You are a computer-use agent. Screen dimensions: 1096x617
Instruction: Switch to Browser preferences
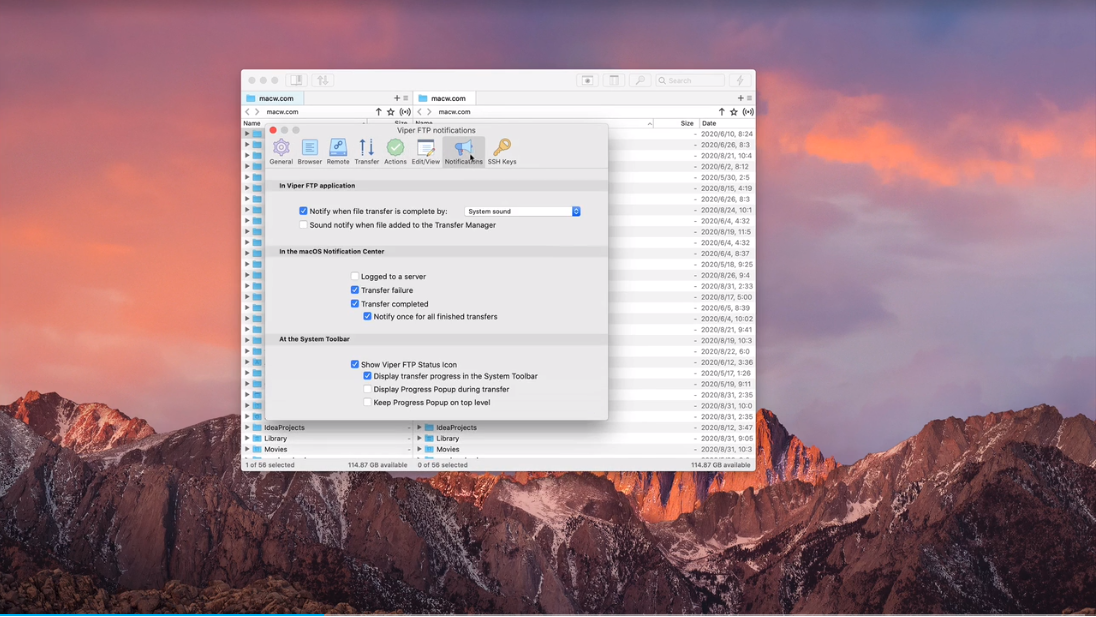point(310,150)
